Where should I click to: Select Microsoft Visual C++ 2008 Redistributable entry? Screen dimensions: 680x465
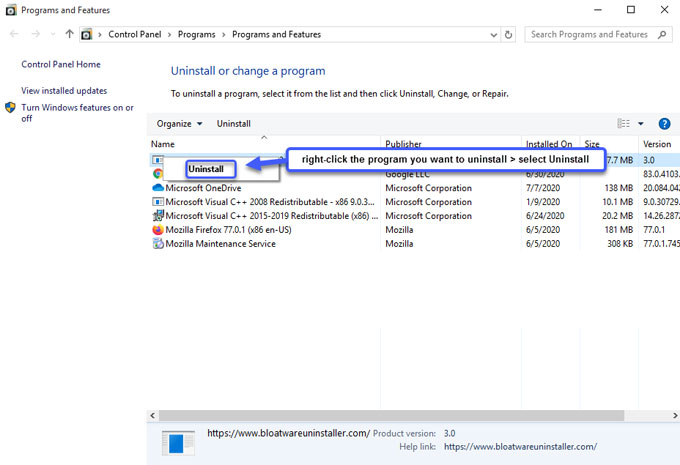click(x=270, y=202)
